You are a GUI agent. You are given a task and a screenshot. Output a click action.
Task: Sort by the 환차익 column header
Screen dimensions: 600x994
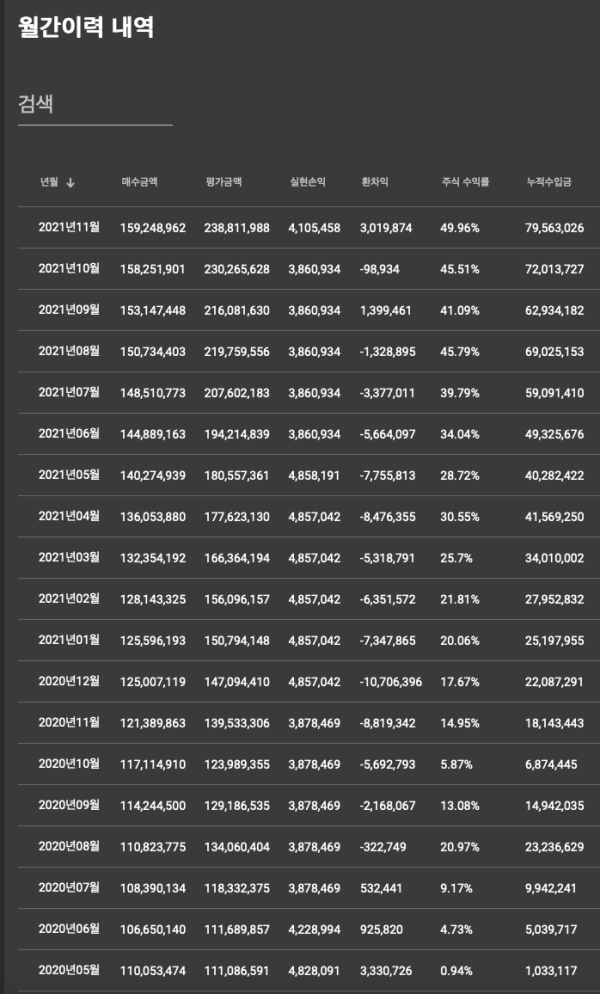pyautogui.click(x=374, y=183)
